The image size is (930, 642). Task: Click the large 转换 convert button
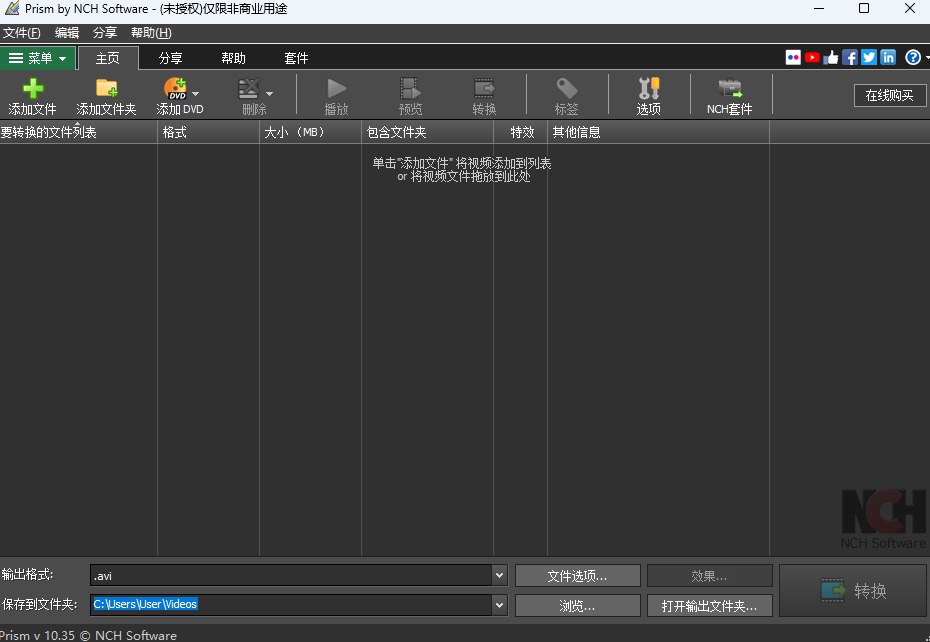click(853, 590)
